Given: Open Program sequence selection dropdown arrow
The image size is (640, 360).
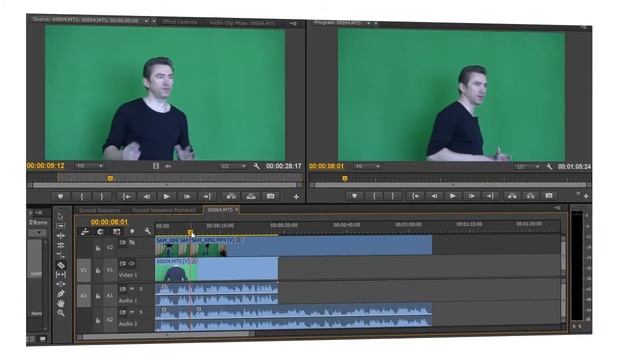Looking at the screenshot, I should click(369, 23).
